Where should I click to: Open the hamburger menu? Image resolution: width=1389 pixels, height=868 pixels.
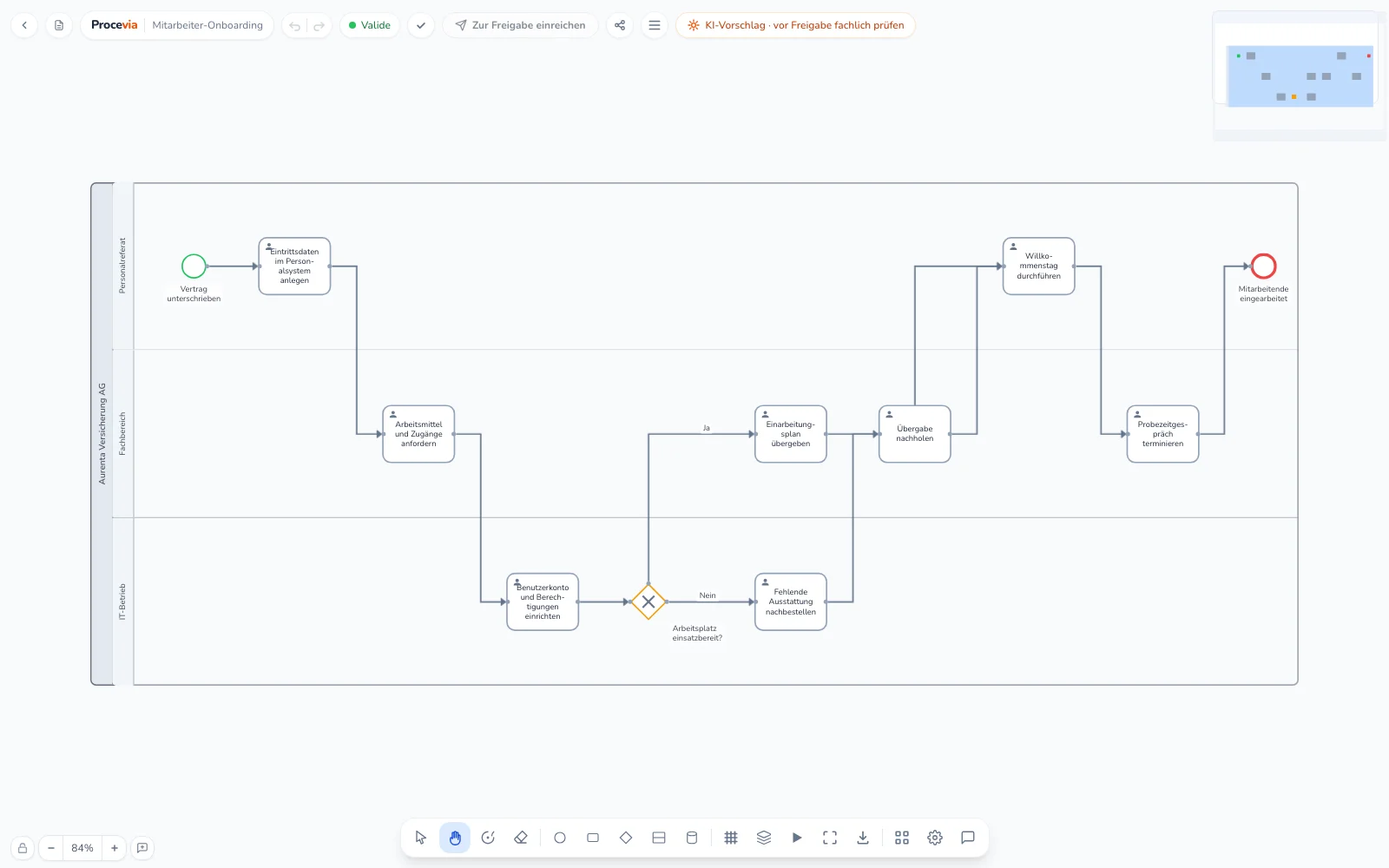[x=655, y=25]
